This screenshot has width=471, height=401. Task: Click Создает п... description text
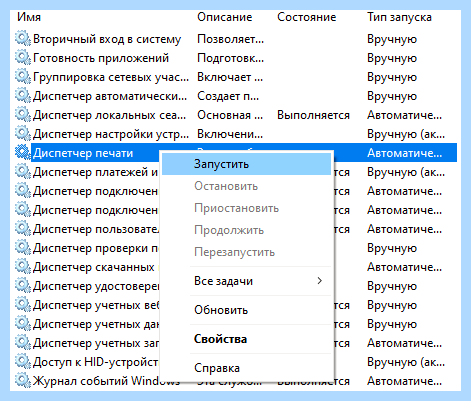[x=228, y=96]
